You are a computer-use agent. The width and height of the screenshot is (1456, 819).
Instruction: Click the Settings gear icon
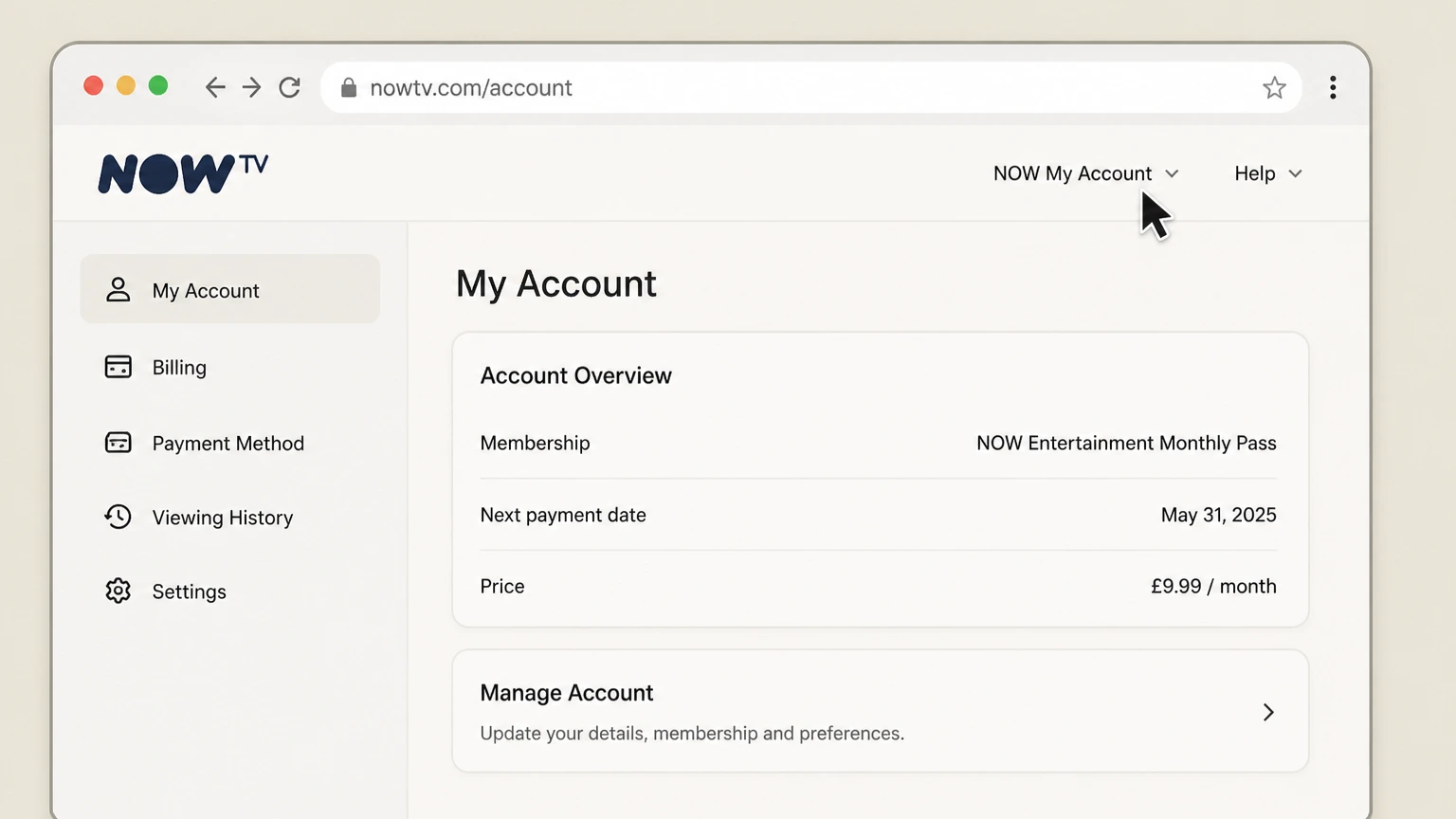118,591
